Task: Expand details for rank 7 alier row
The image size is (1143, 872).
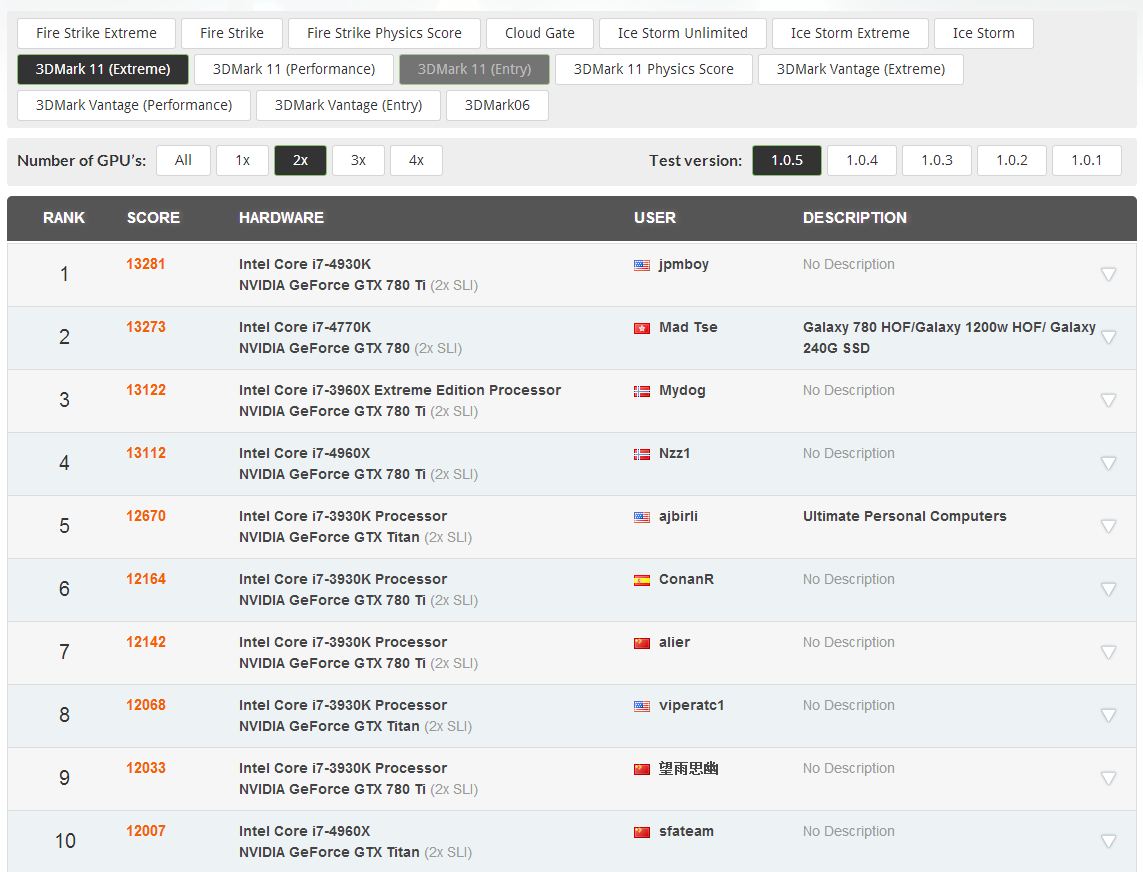Action: point(1108,652)
